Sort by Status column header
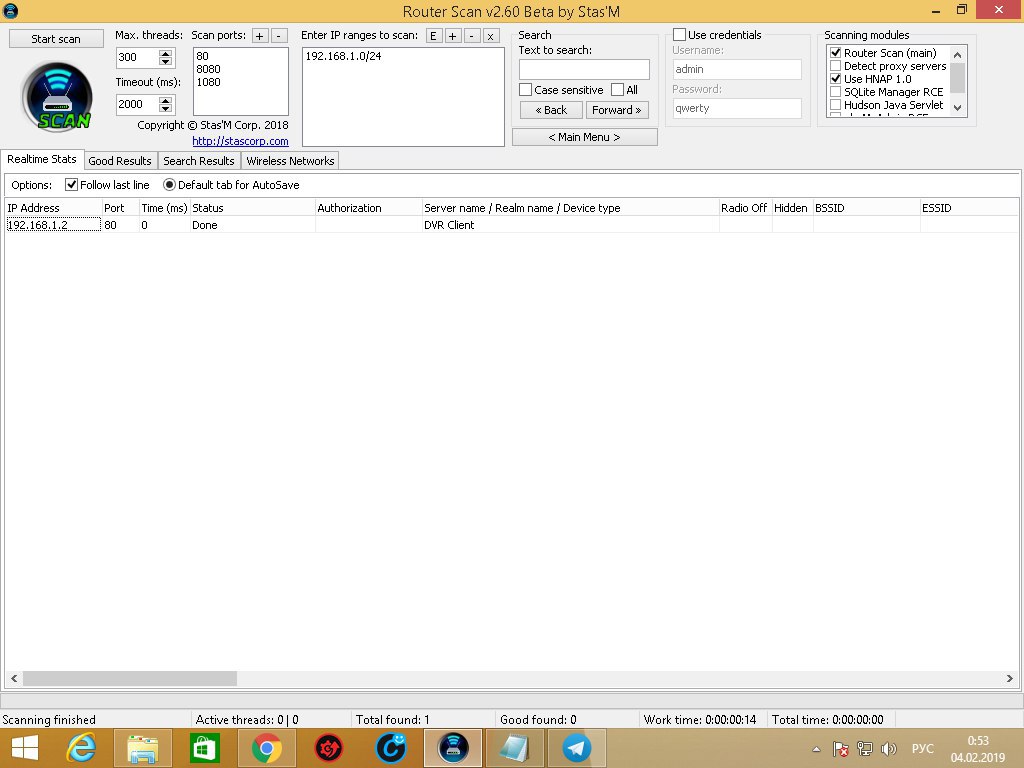Viewport: 1024px width, 768px height. pos(252,208)
